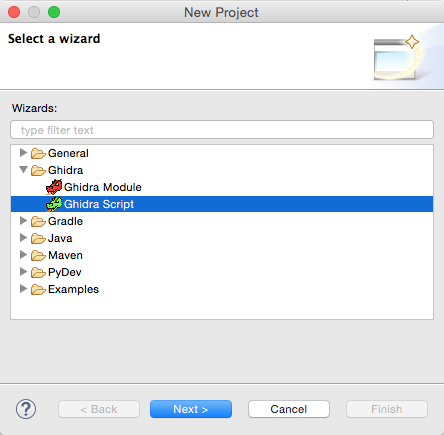Screen dimensions: 444x435
Task: Go forward with the Next button
Action: [x=191, y=409]
